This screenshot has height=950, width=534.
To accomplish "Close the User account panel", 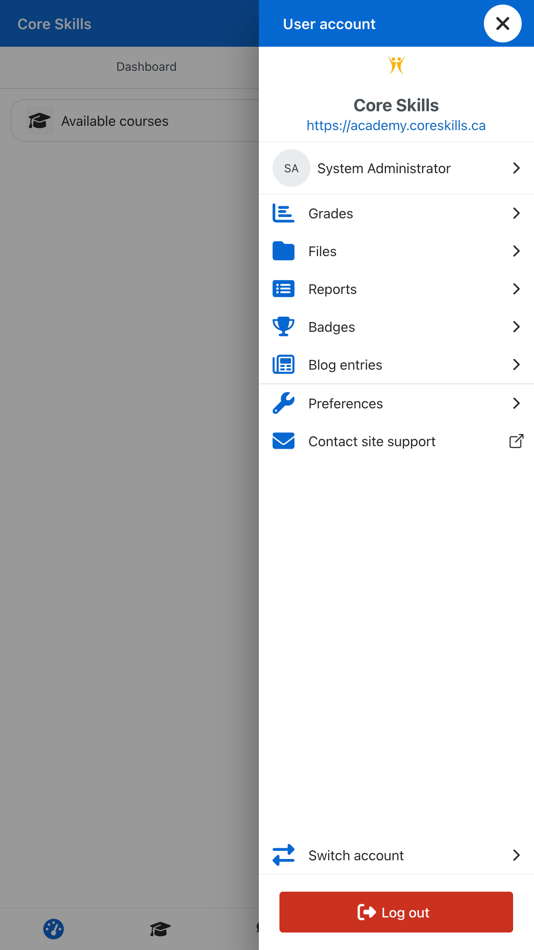I will 502,24.
